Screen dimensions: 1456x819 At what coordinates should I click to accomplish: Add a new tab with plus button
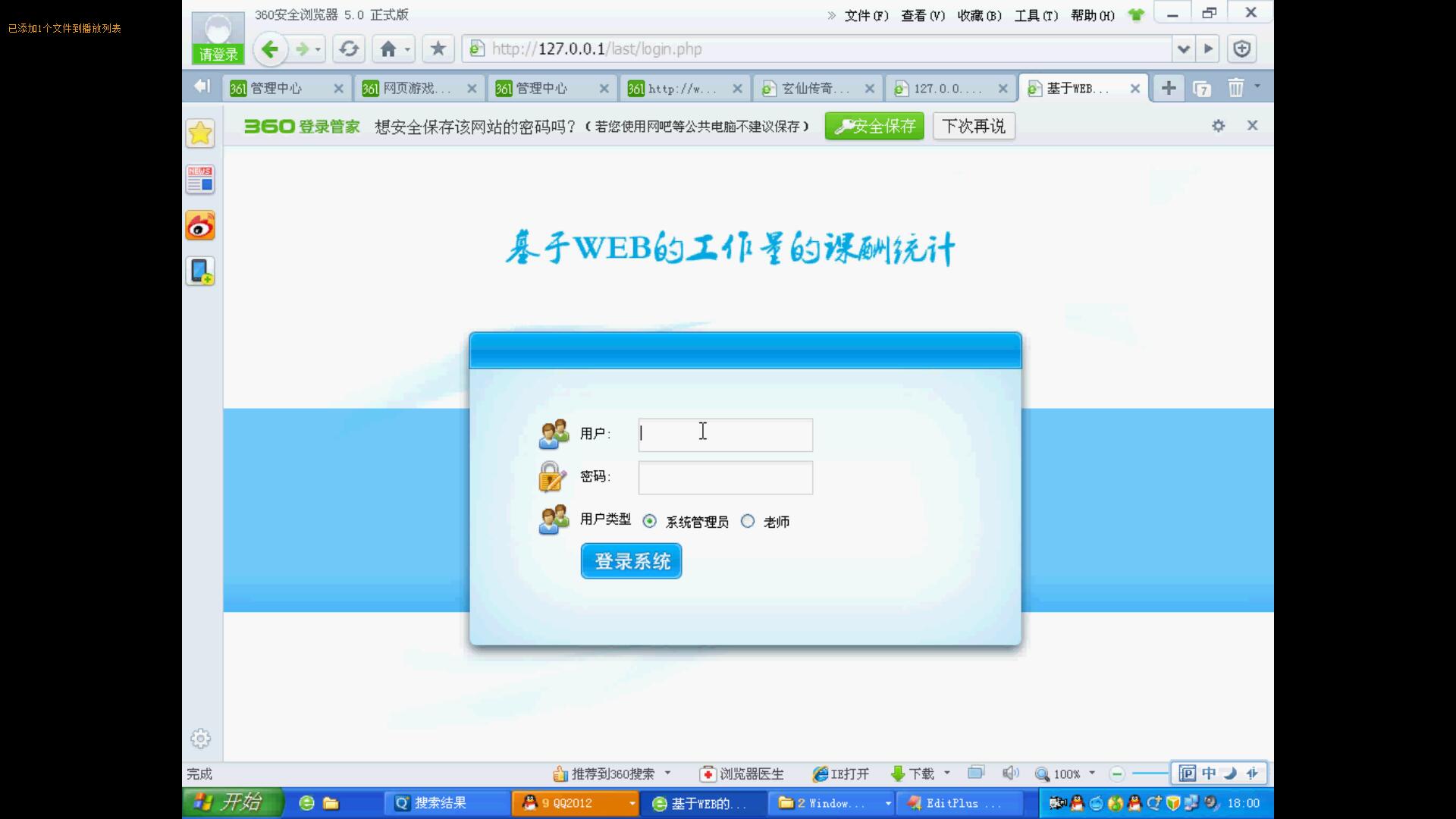(1169, 88)
